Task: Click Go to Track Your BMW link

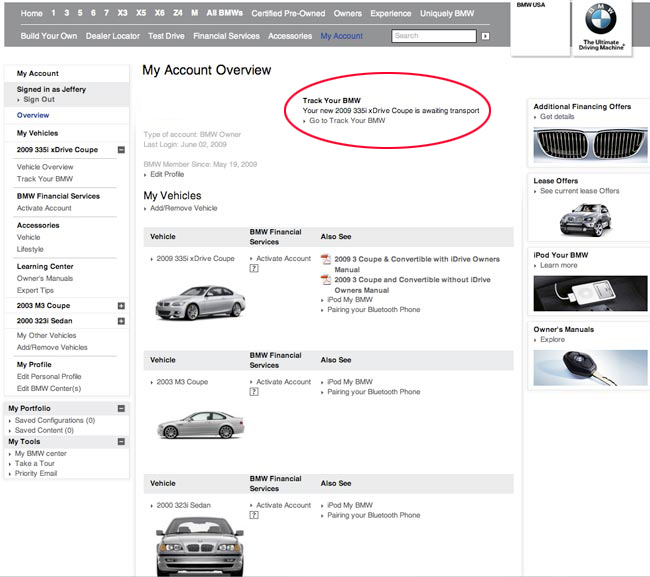Action: coord(347,121)
